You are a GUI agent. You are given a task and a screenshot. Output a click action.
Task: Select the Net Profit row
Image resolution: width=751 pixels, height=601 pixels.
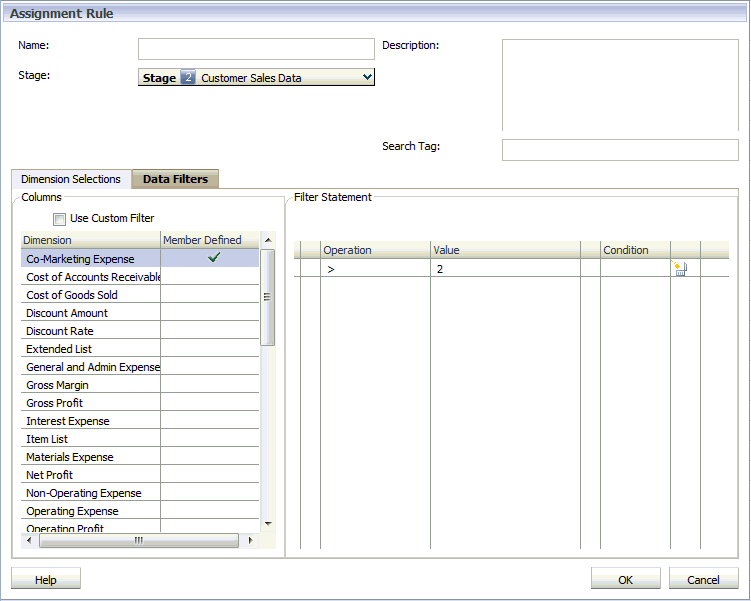pyautogui.click(x=140, y=475)
